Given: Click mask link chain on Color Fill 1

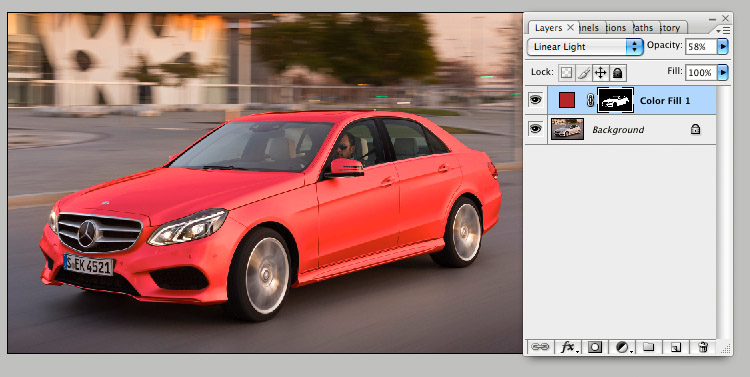Looking at the screenshot, I should pos(590,100).
